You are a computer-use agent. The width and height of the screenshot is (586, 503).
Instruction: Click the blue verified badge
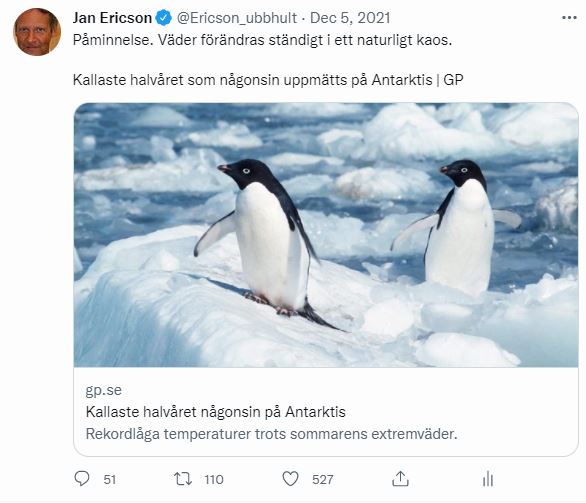tap(163, 18)
